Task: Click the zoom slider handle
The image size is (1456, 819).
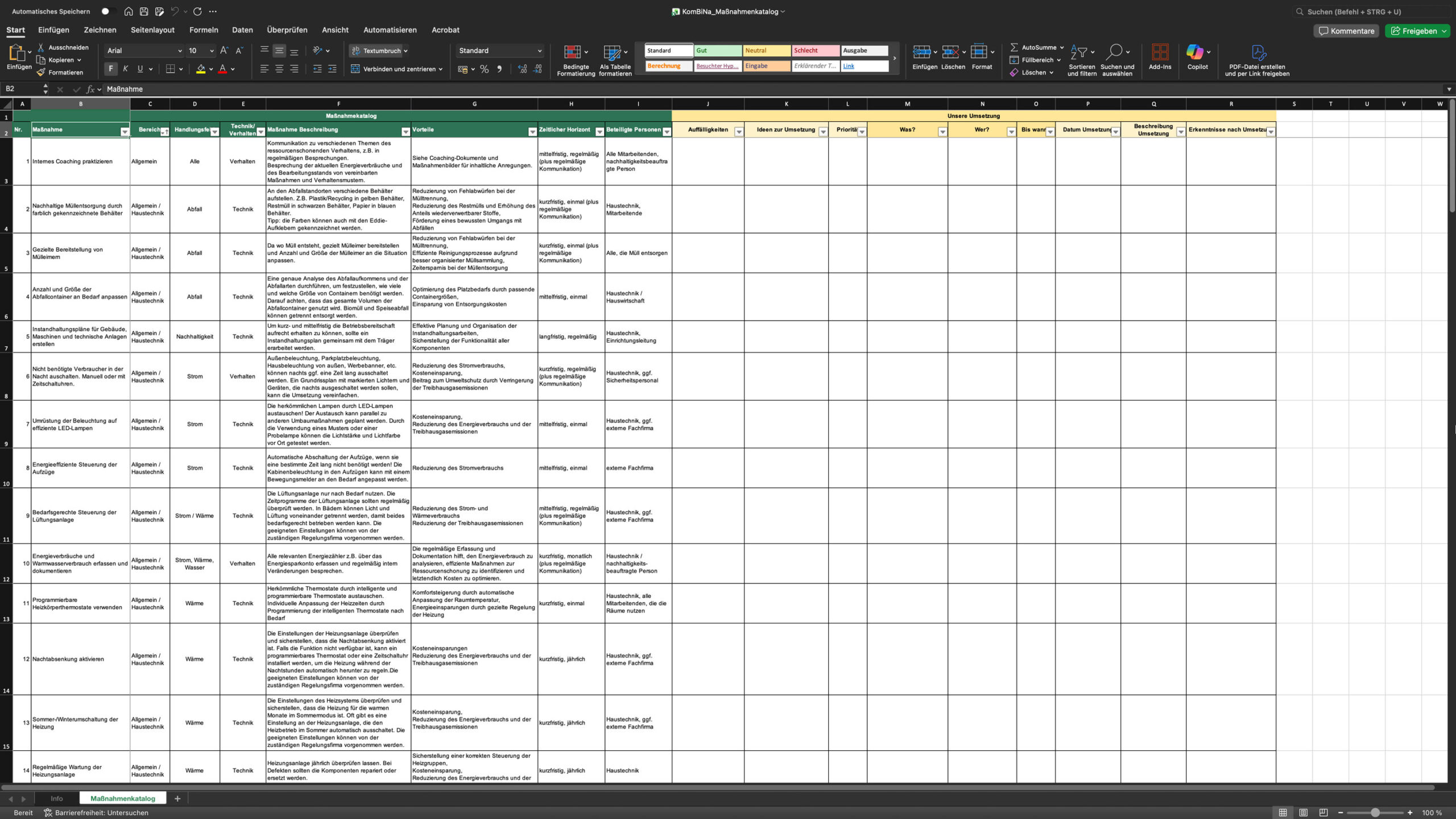Action: (x=1375, y=812)
